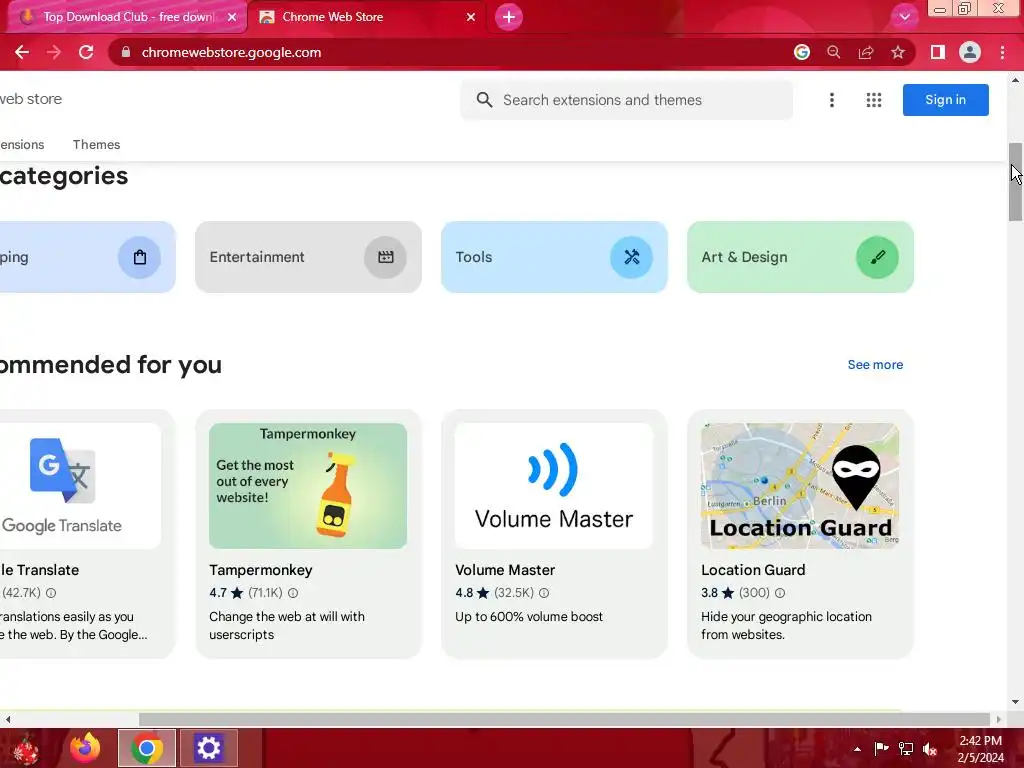
Task: Show rating info for Location Guard
Action: tap(780, 593)
